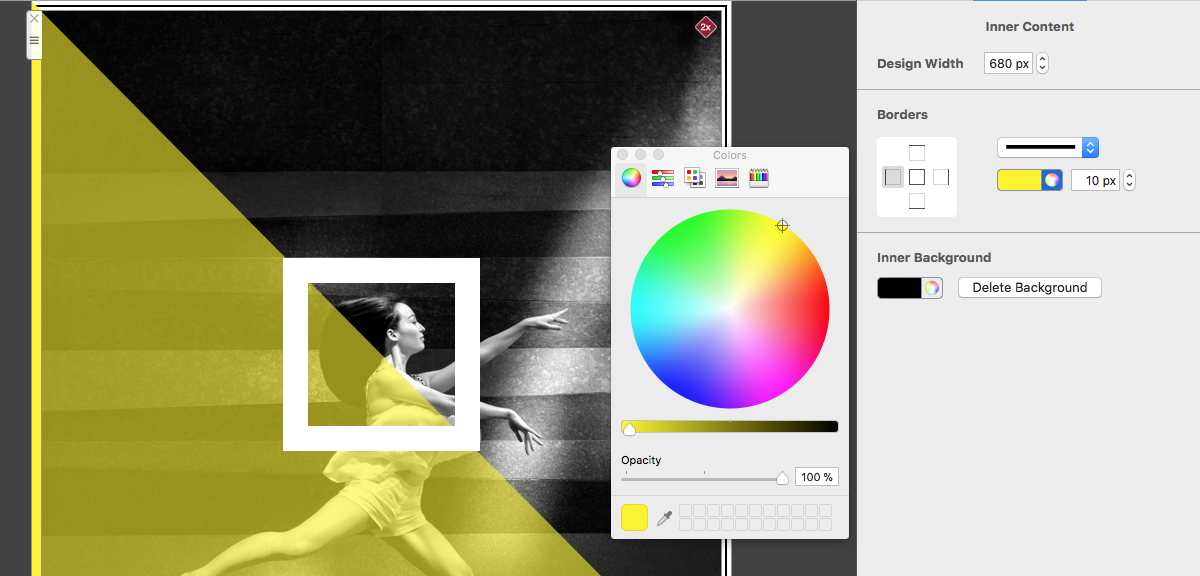Select the top border toggle

[917, 153]
